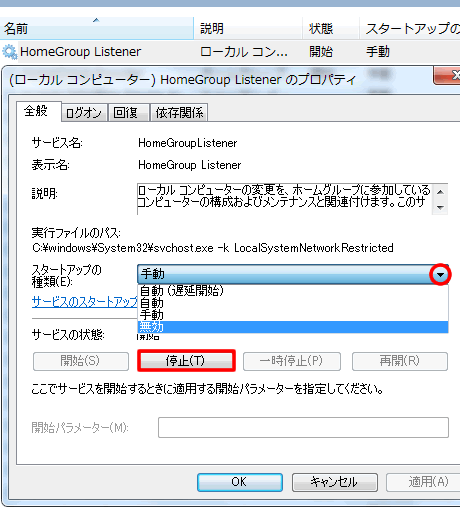Click the startup type dropdown arrow
The image size is (460, 507).
440,275
